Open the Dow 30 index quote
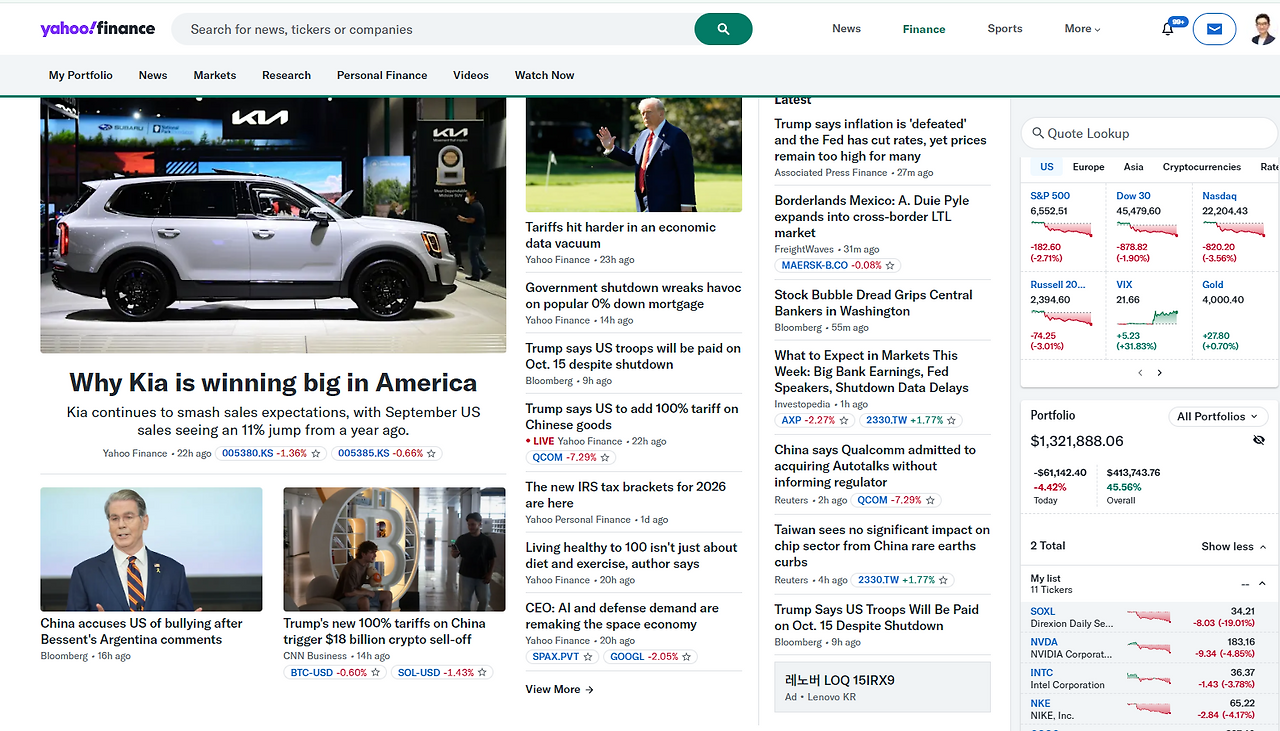The width and height of the screenshot is (1280, 731). [x=1133, y=196]
